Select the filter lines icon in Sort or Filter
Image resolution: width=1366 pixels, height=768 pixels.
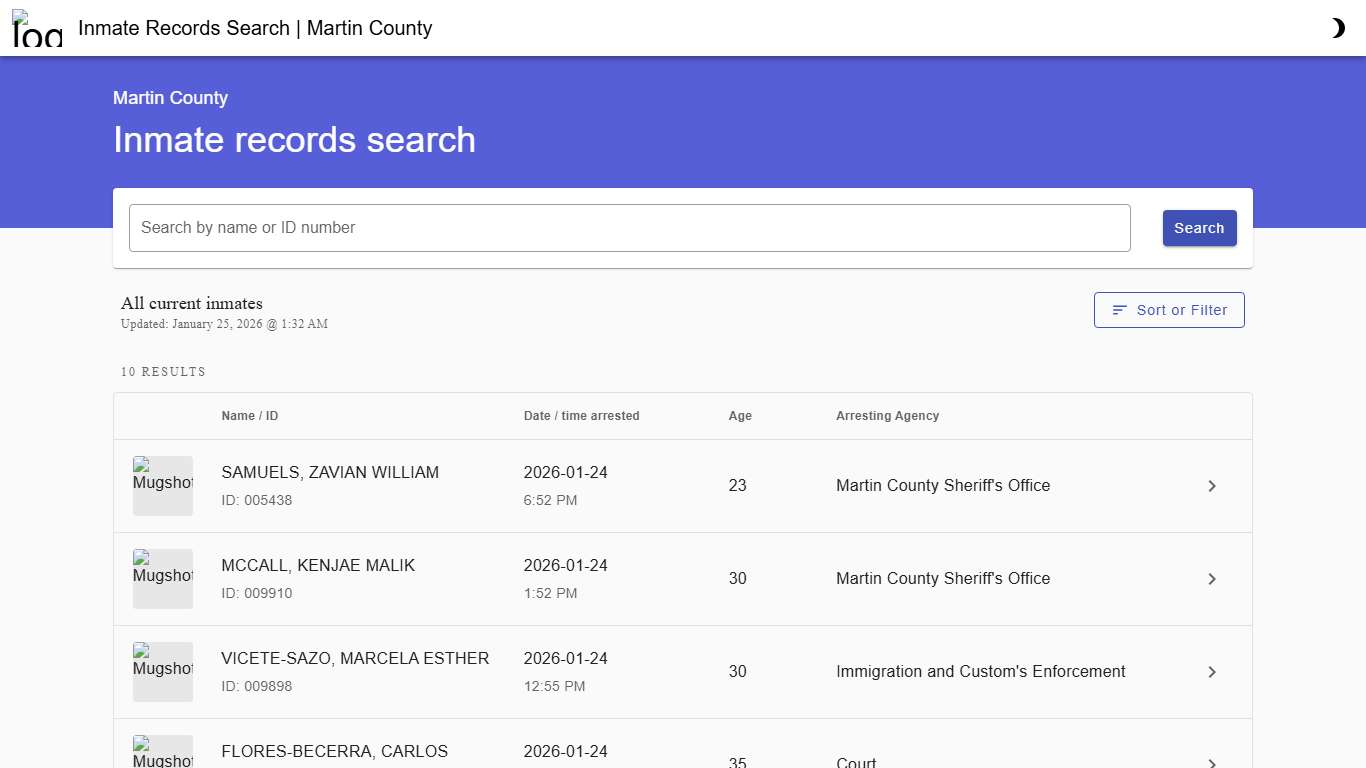tap(1118, 310)
